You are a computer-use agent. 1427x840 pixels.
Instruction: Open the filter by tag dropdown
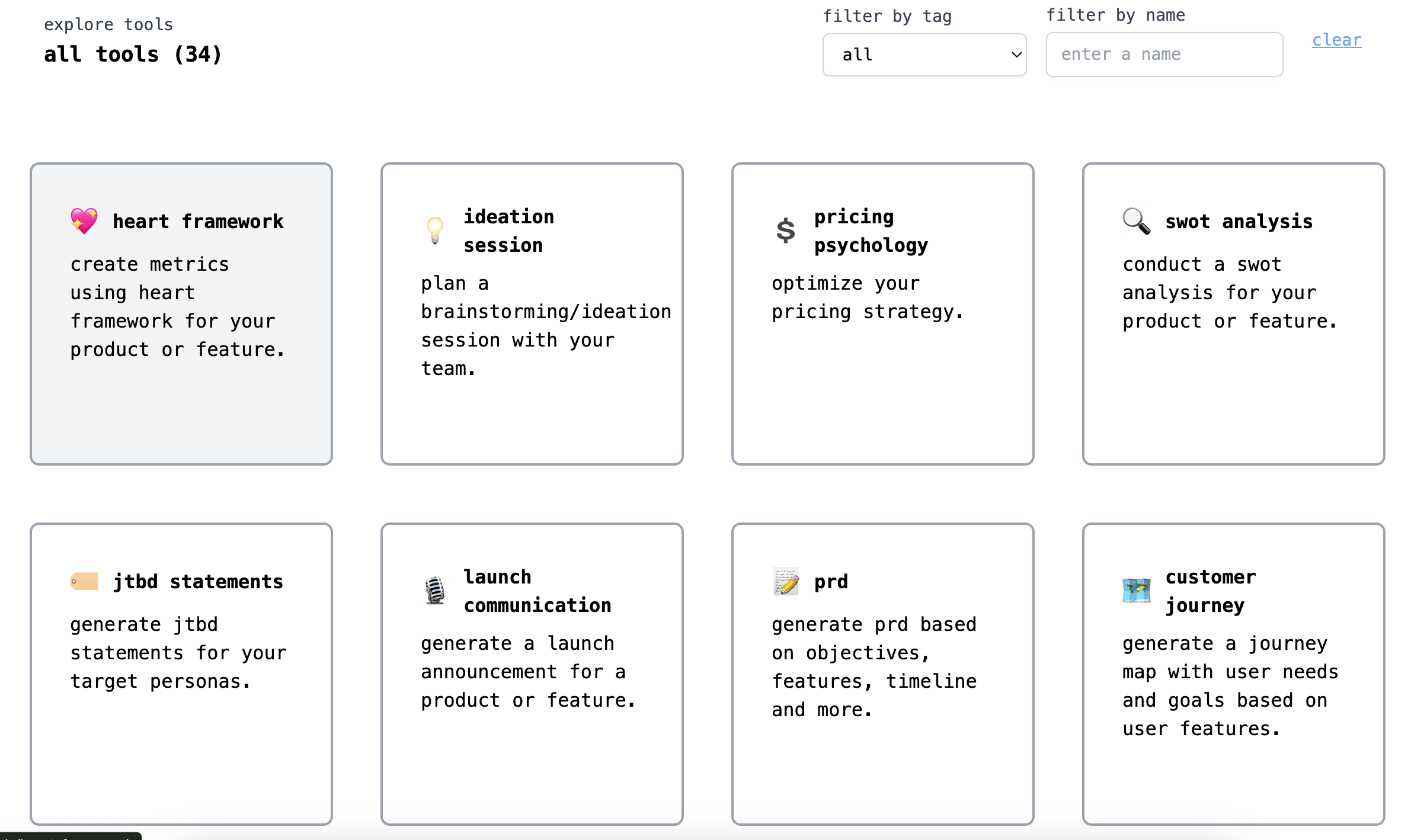click(x=924, y=54)
